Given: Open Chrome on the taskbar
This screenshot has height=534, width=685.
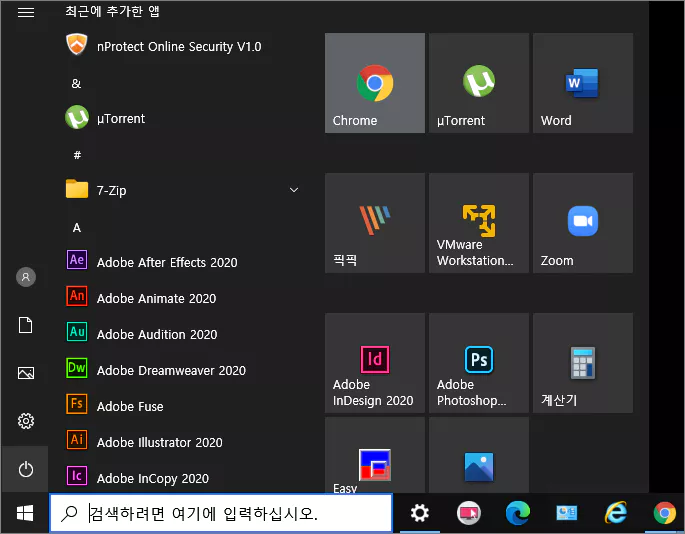Looking at the screenshot, I should click(x=664, y=513).
